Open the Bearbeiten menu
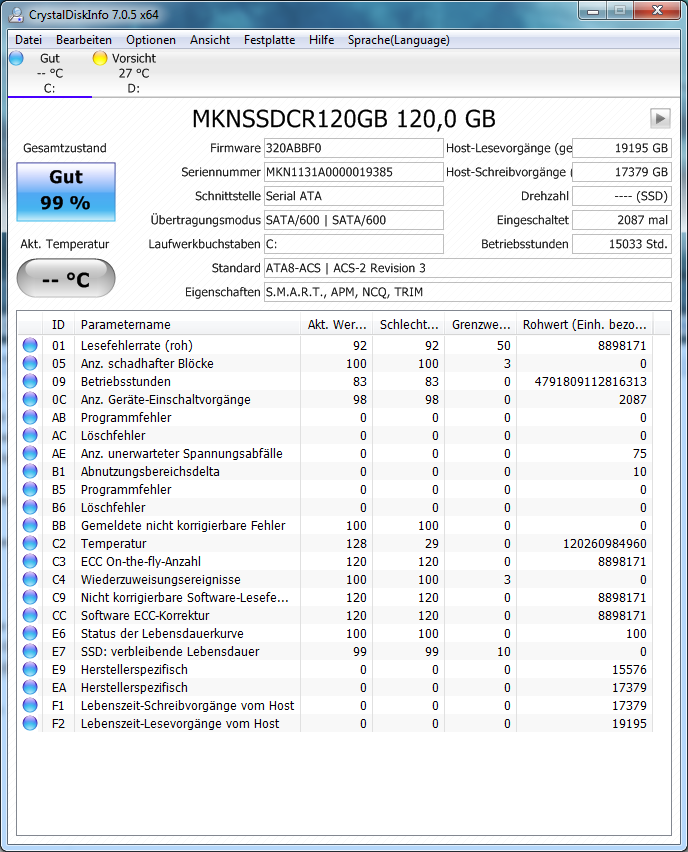Viewport: 688px width, 852px height. [84, 40]
